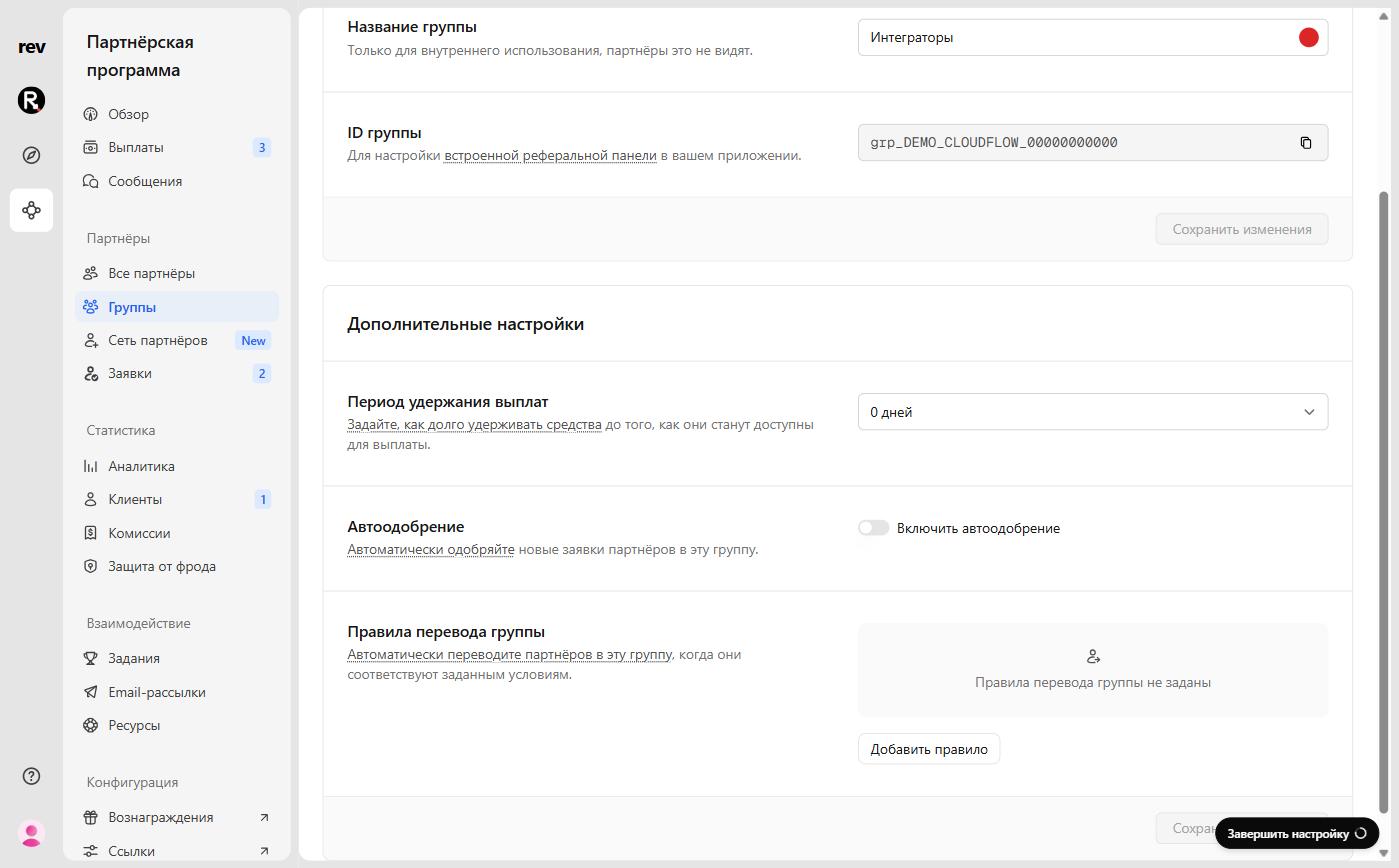Screen dimensions: 1399x868
Task: Click the Выплаты count badge 3
Action: (262, 147)
